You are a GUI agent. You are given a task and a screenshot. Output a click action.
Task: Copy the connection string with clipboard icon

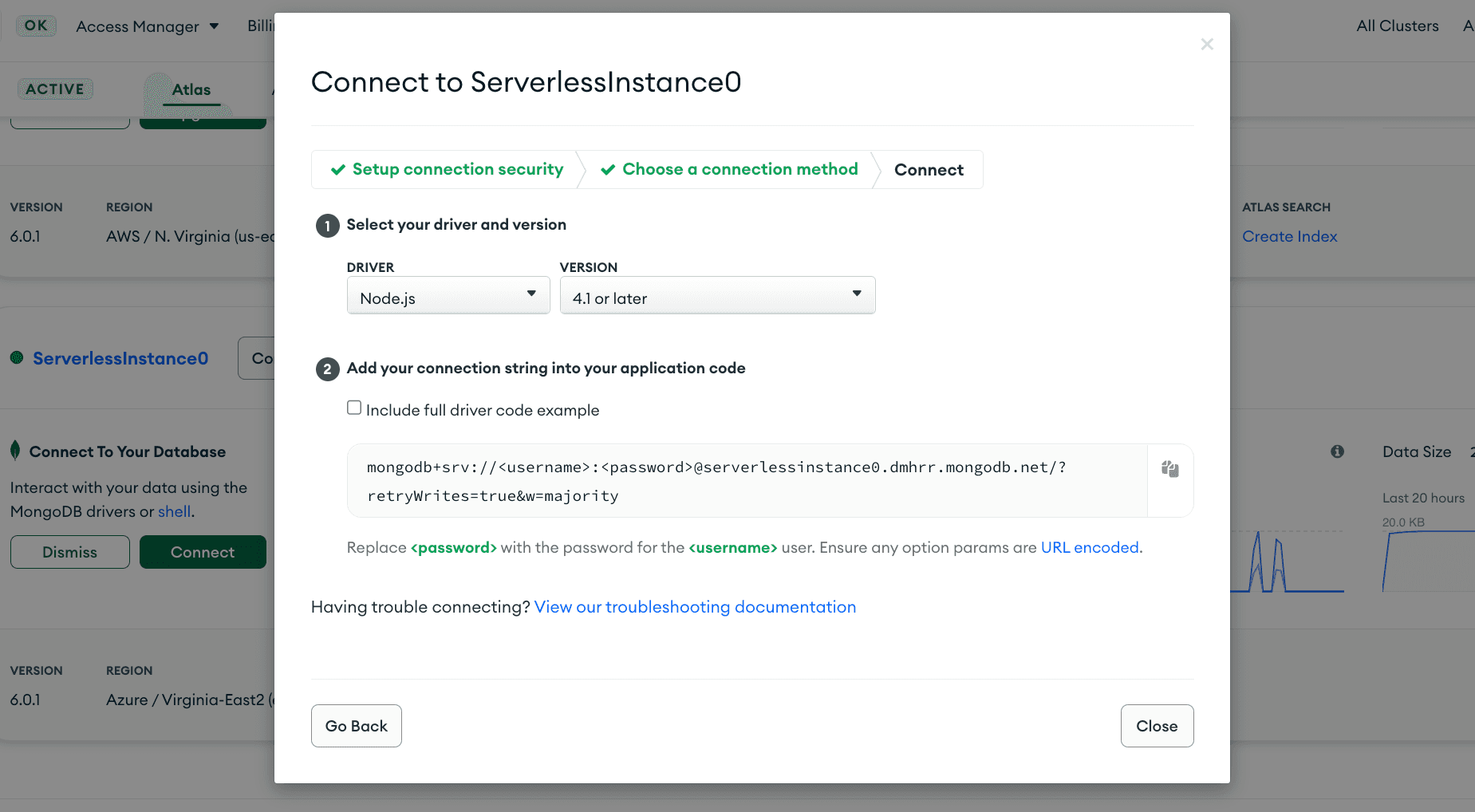click(1169, 469)
